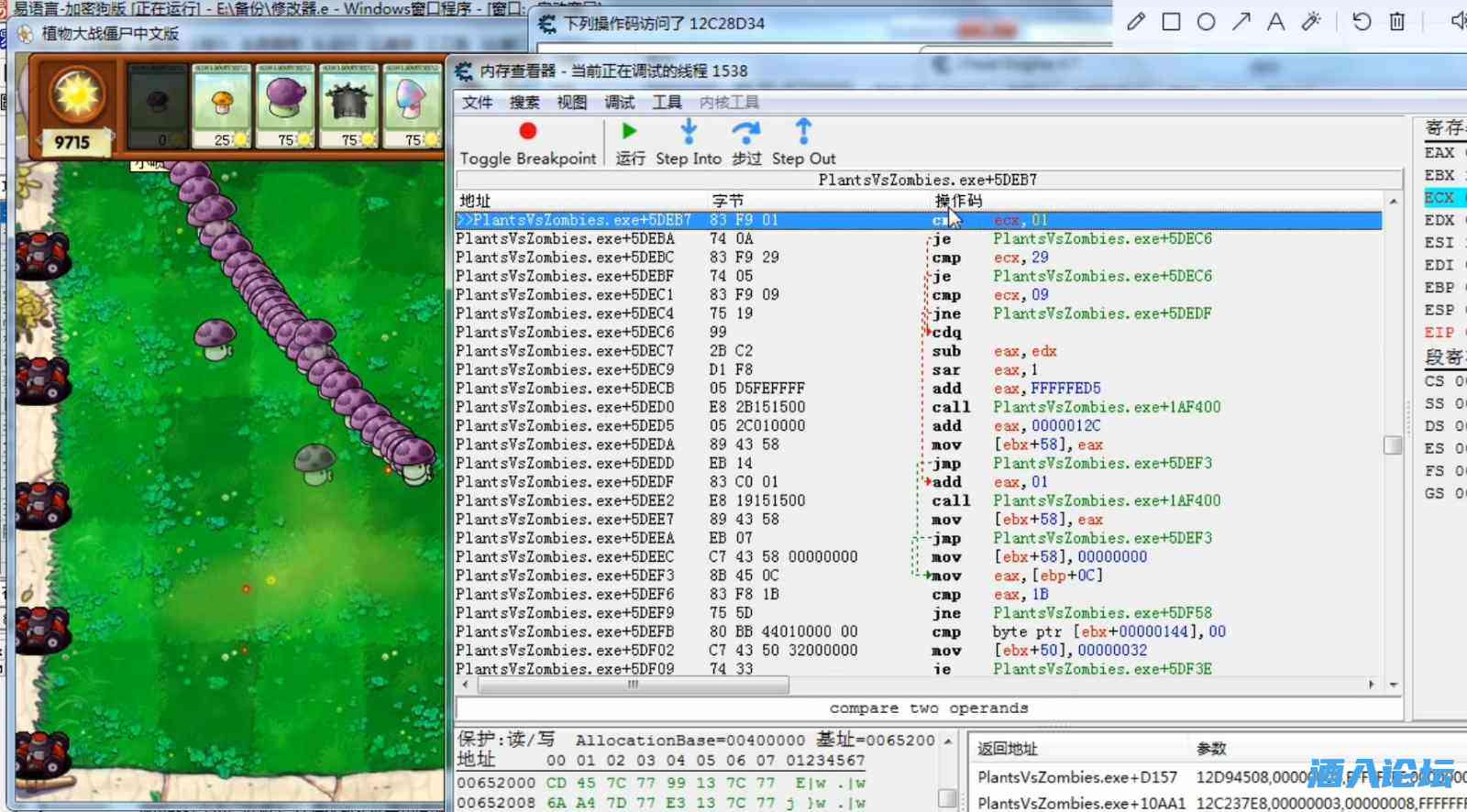The width and height of the screenshot is (1467, 812).
Task: Undo the last annotation
Action: pos(1362,21)
